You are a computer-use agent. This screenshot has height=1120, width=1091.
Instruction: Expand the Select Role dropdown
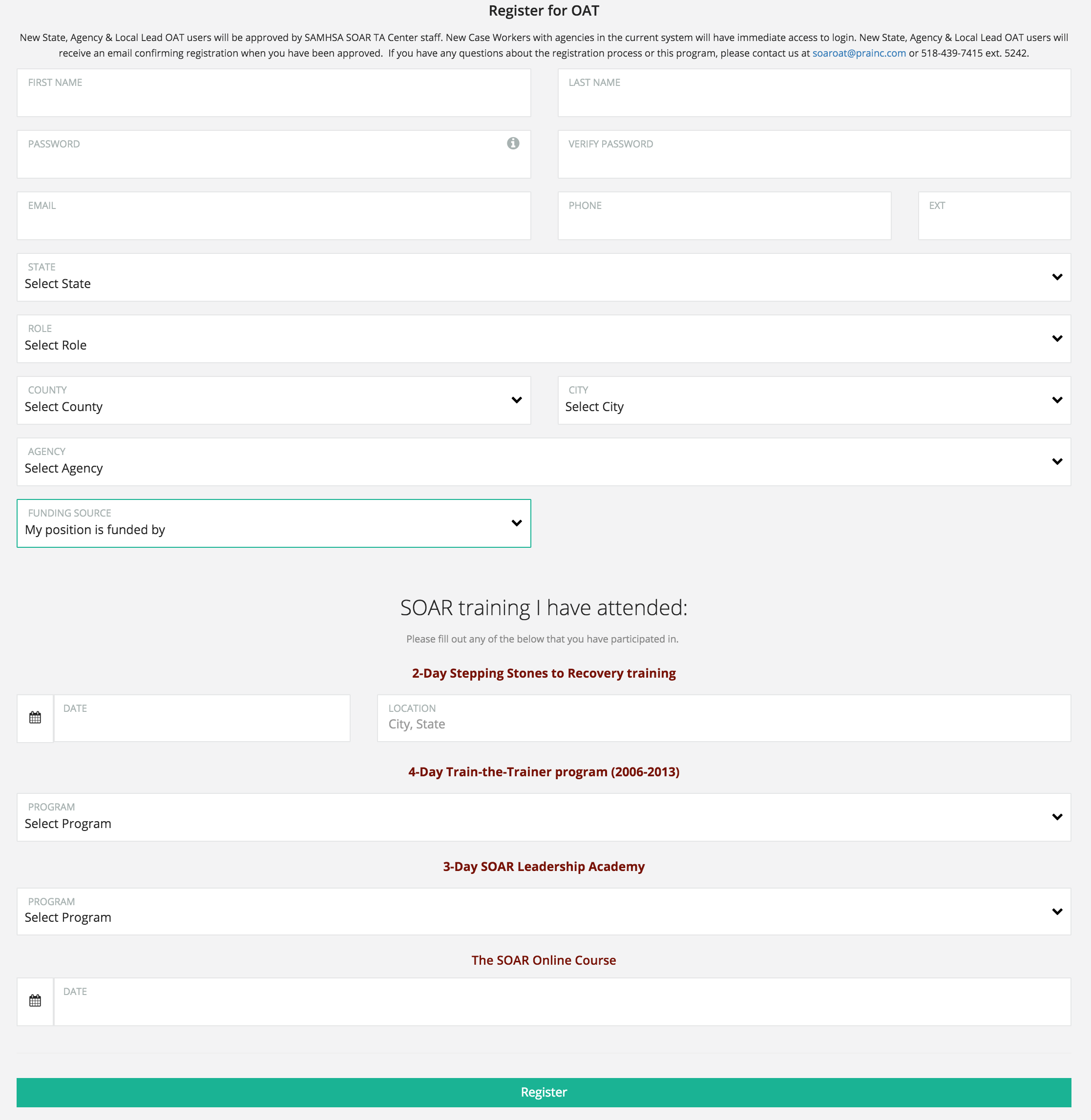(x=543, y=338)
